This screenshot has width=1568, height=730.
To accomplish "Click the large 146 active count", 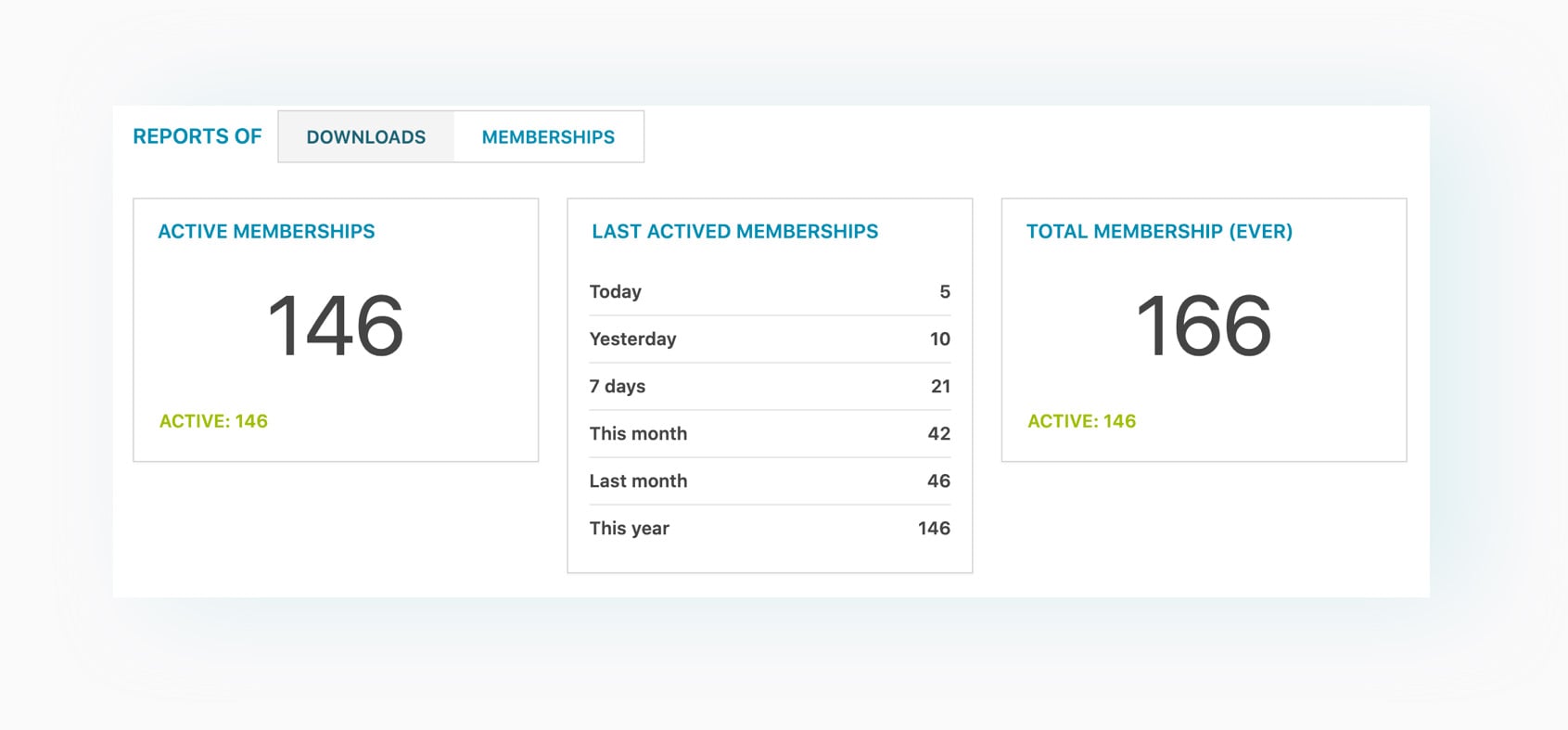I will coord(336,326).
